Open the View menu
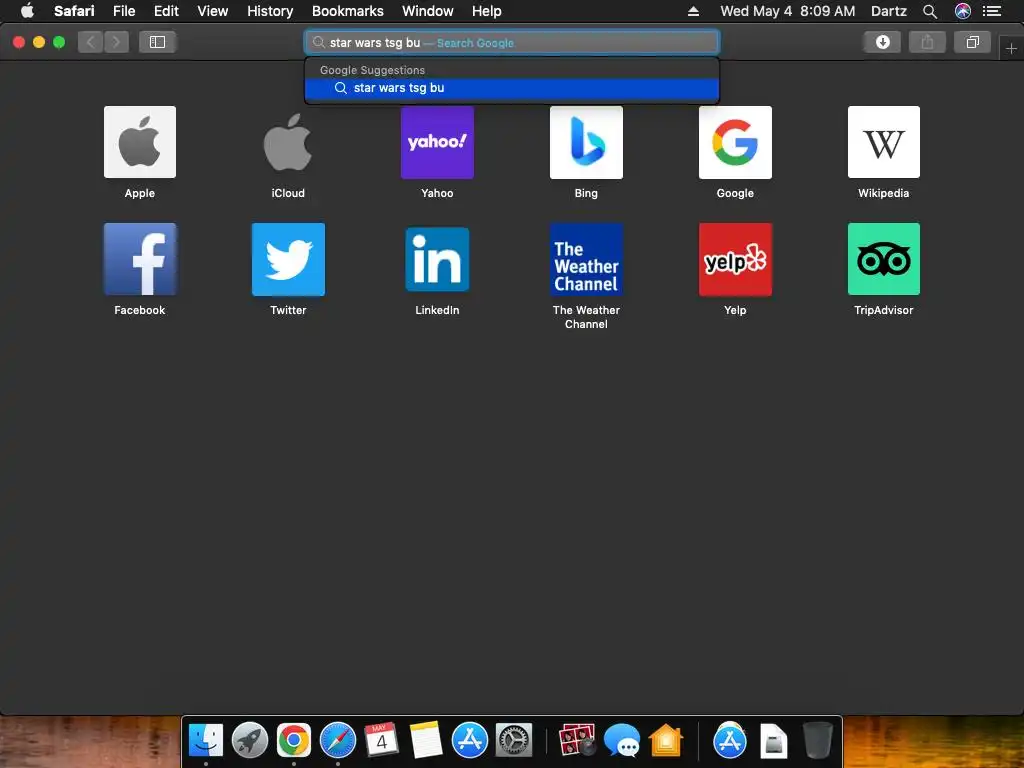This screenshot has width=1024, height=768. tap(212, 11)
